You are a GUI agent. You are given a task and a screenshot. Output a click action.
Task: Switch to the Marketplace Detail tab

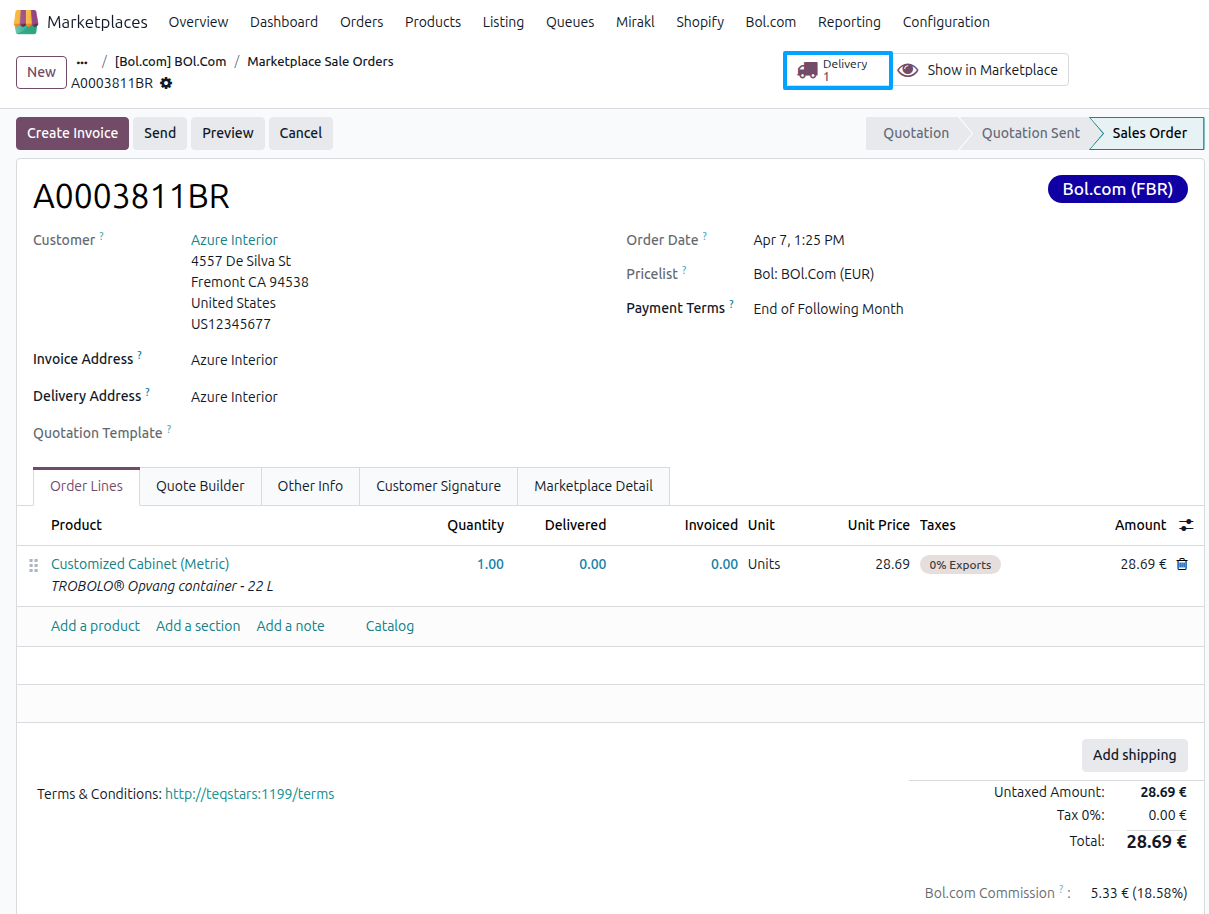pos(593,486)
